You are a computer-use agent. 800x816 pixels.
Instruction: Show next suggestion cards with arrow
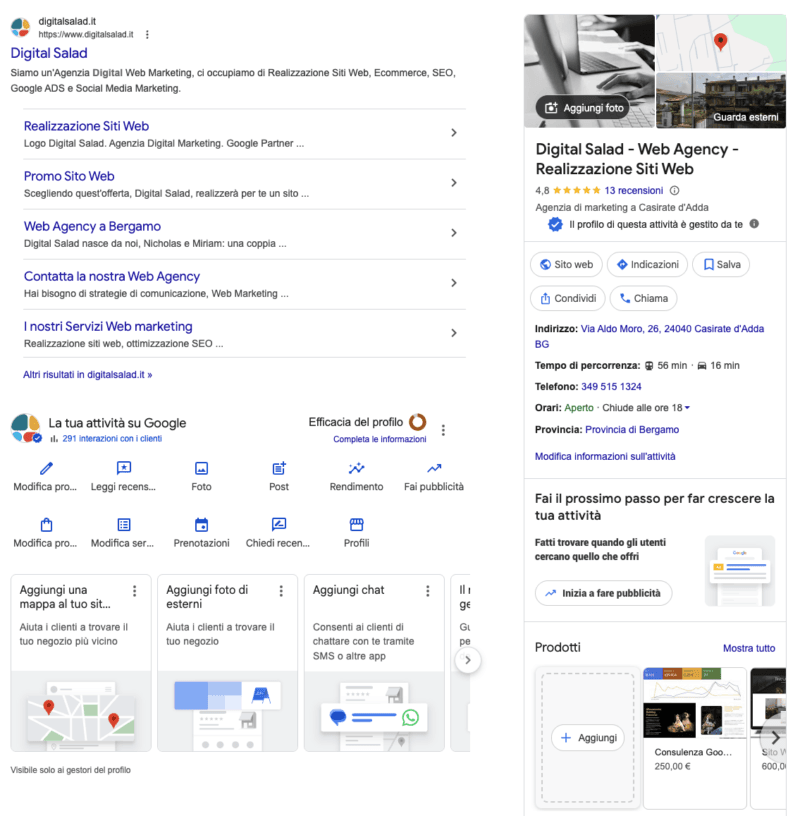click(467, 660)
